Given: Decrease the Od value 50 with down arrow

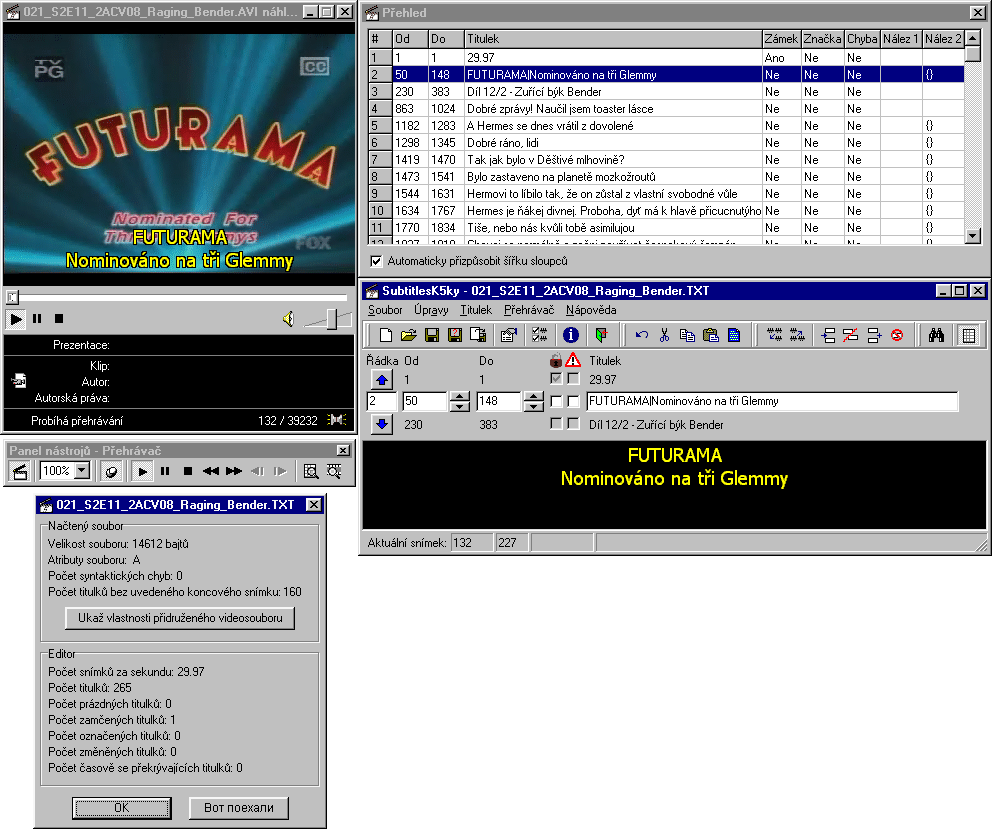Looking at the screenshot, I should click(x=459, y=406).
